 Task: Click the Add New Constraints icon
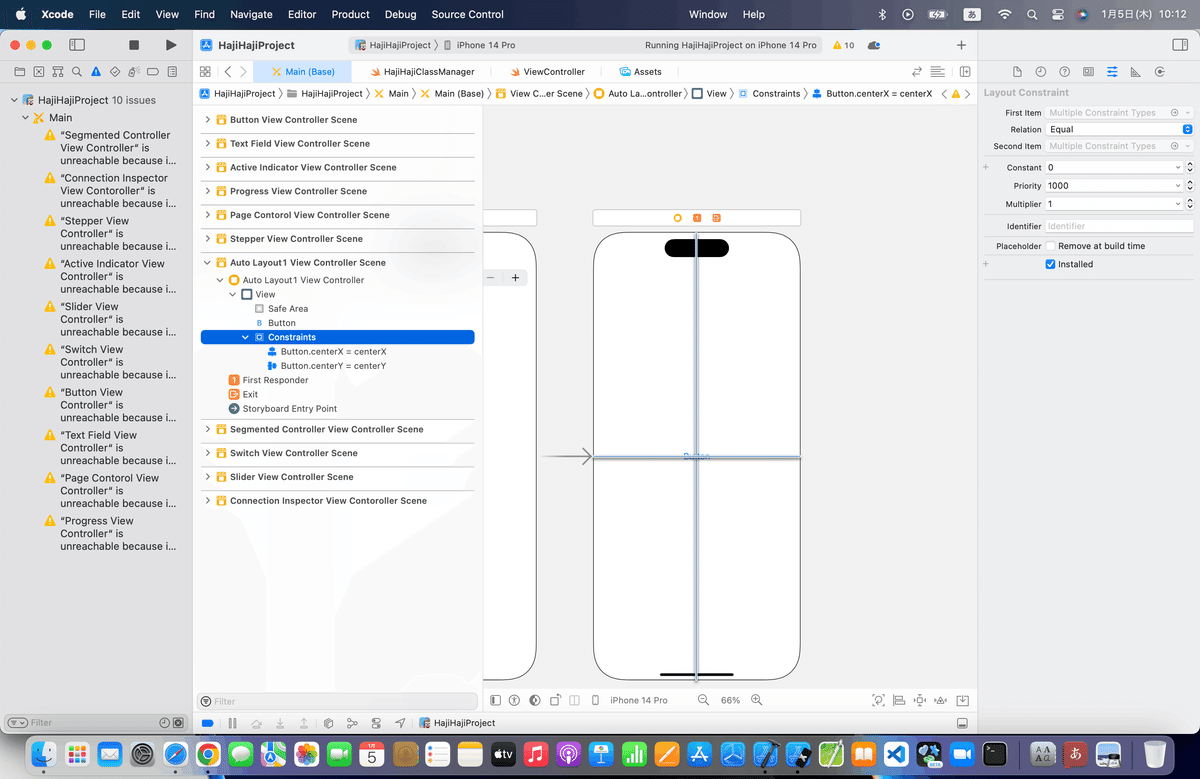pyautogui.click(x=919, y=700)
